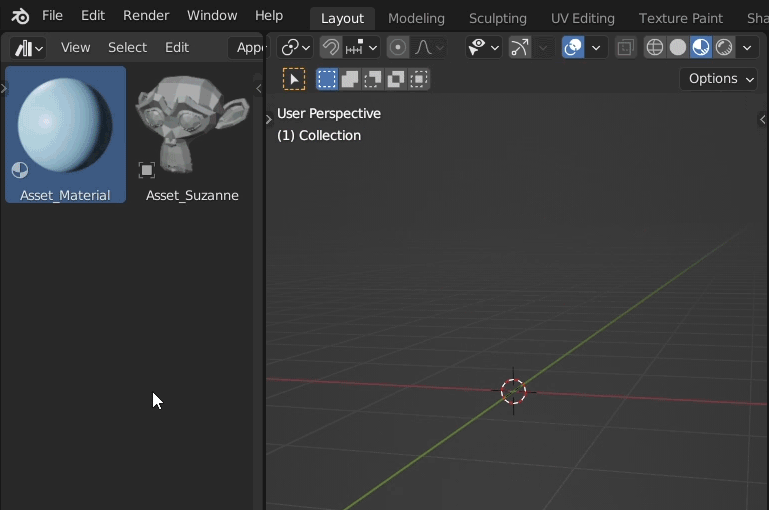Open the Asset Browser Edit menu

click(177, 48)
